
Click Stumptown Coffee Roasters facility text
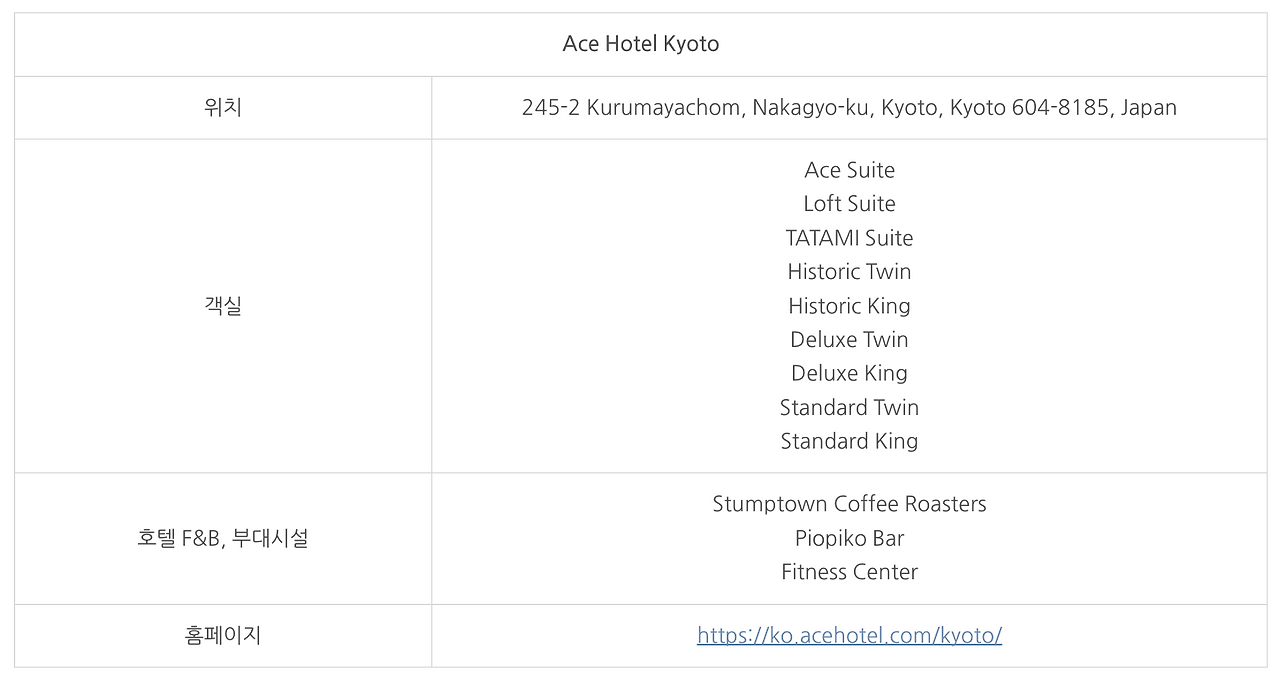pos(849,504)
